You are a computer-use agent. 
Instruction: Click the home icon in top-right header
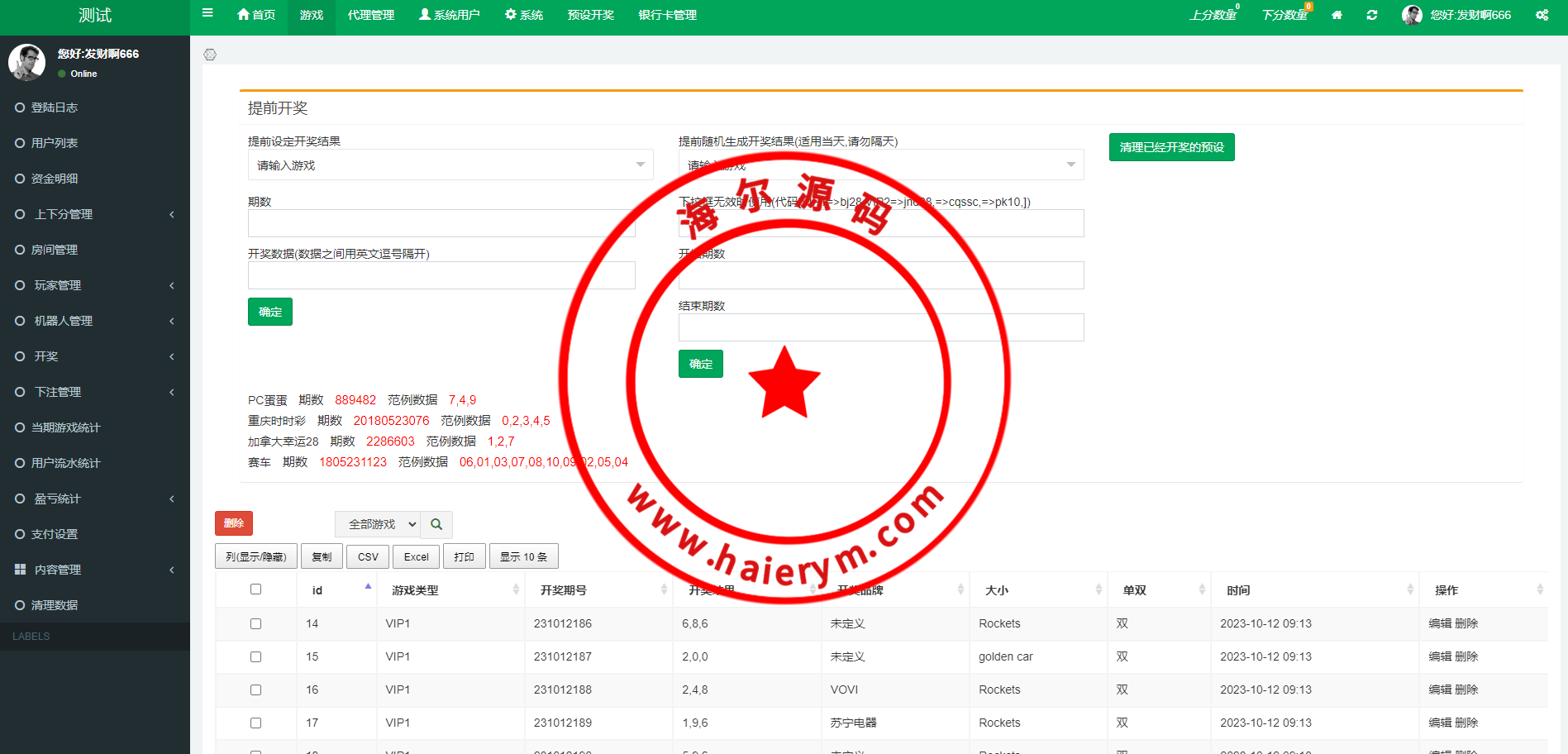tap(1337, 15)
